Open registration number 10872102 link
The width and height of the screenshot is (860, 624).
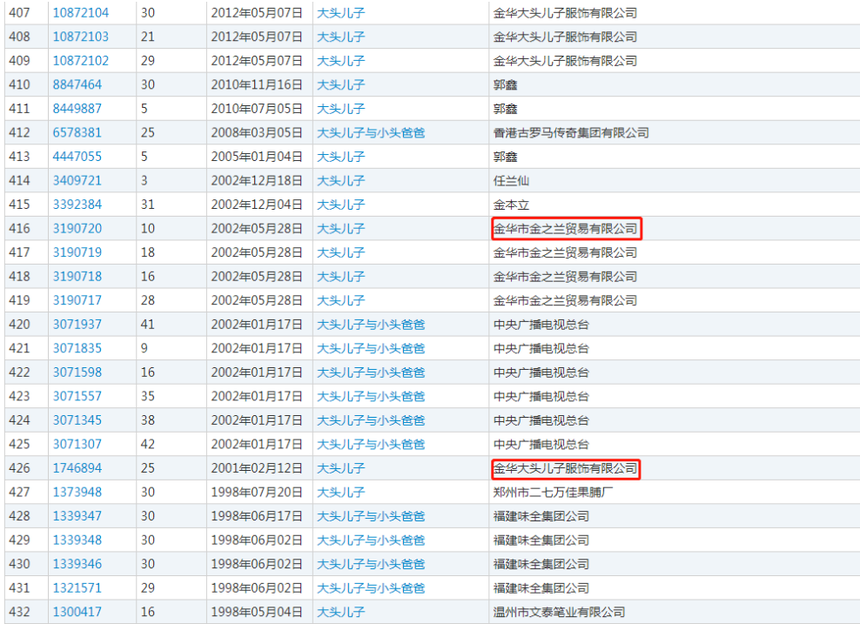tap(81, 61)
